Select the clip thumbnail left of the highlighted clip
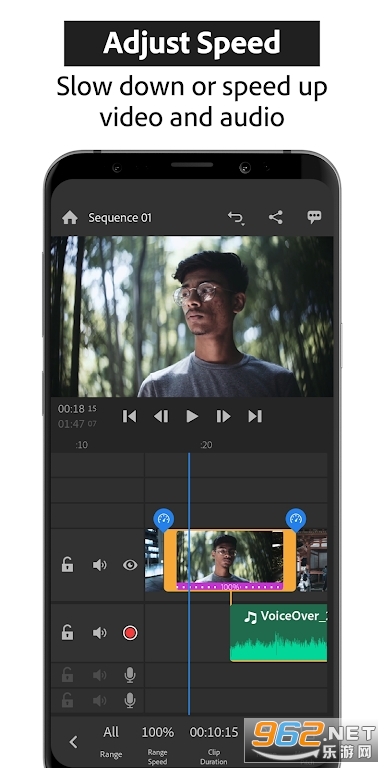This screenshot has height=768, width=384. (154, 560)
